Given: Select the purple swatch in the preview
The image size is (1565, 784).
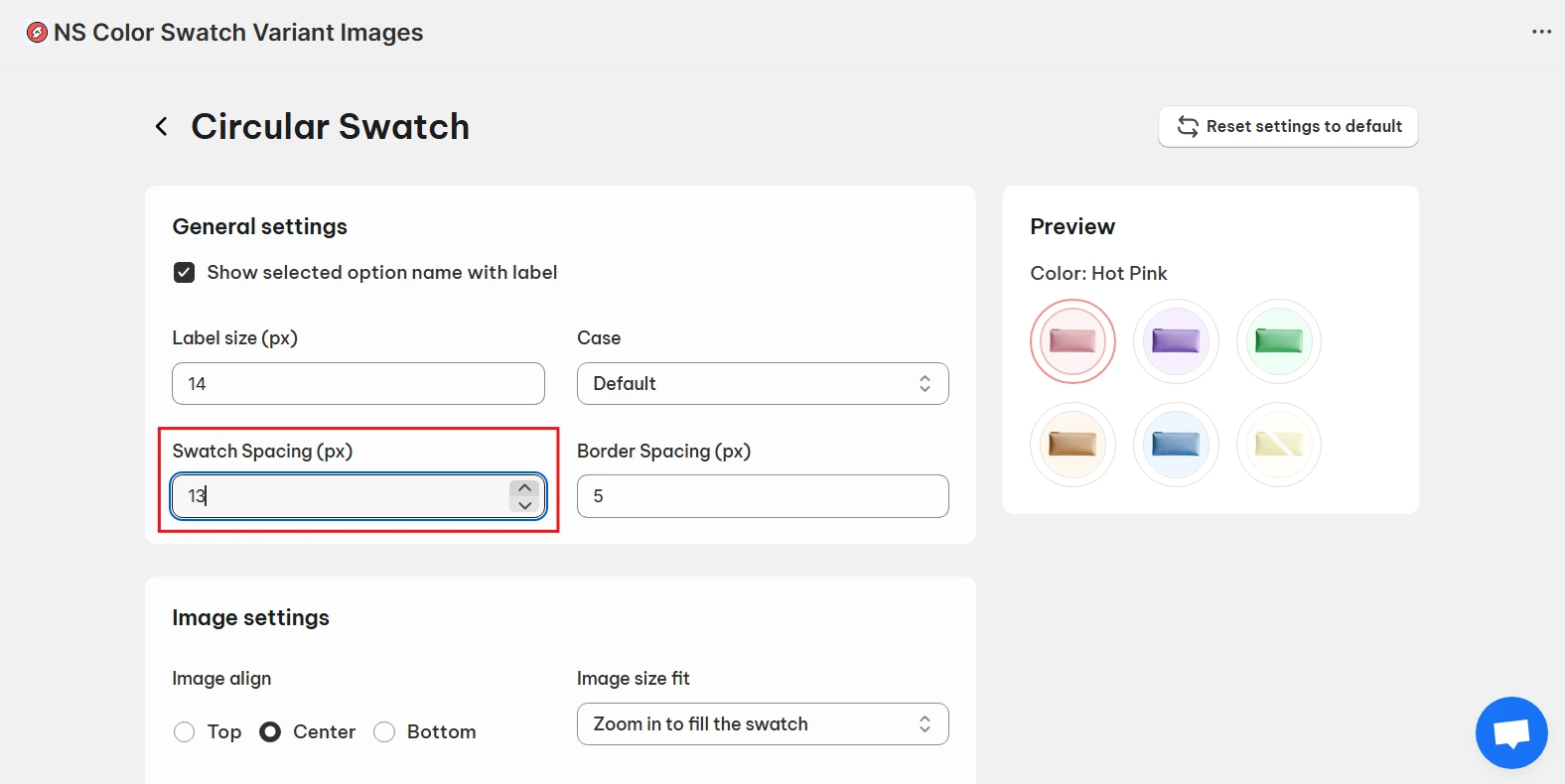Looking at the screenshot, I should (1176, 341).
